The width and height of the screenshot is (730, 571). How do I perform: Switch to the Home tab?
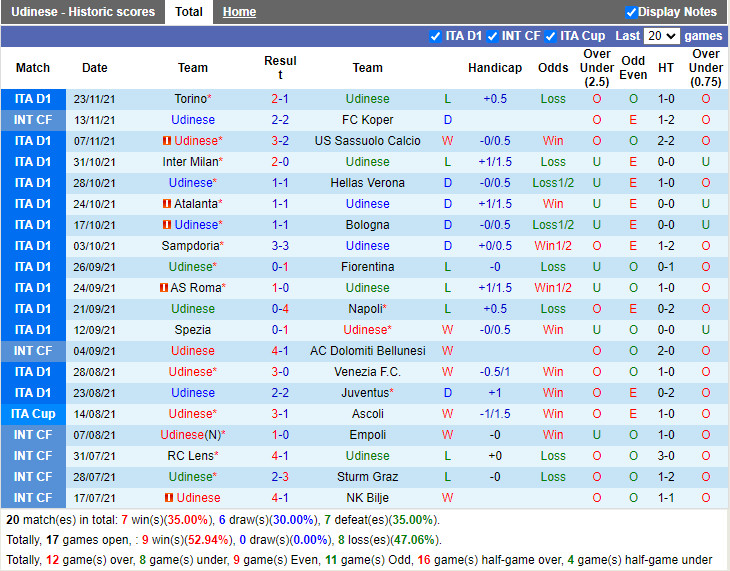(x=239, y=12)
